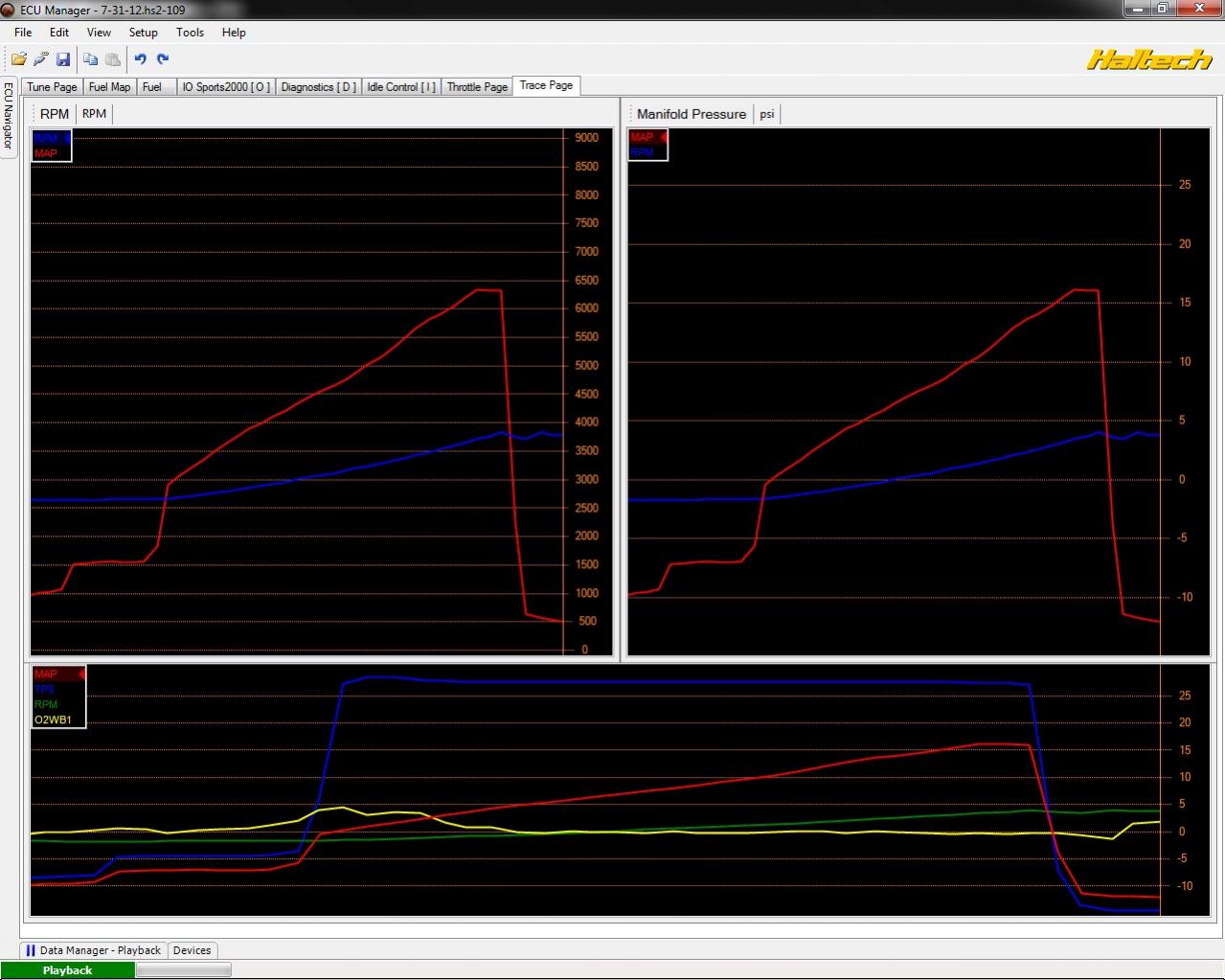Click the Paste clipboard icon
The width and height of the screenshot is (1225, 980).
pos(113,59)
